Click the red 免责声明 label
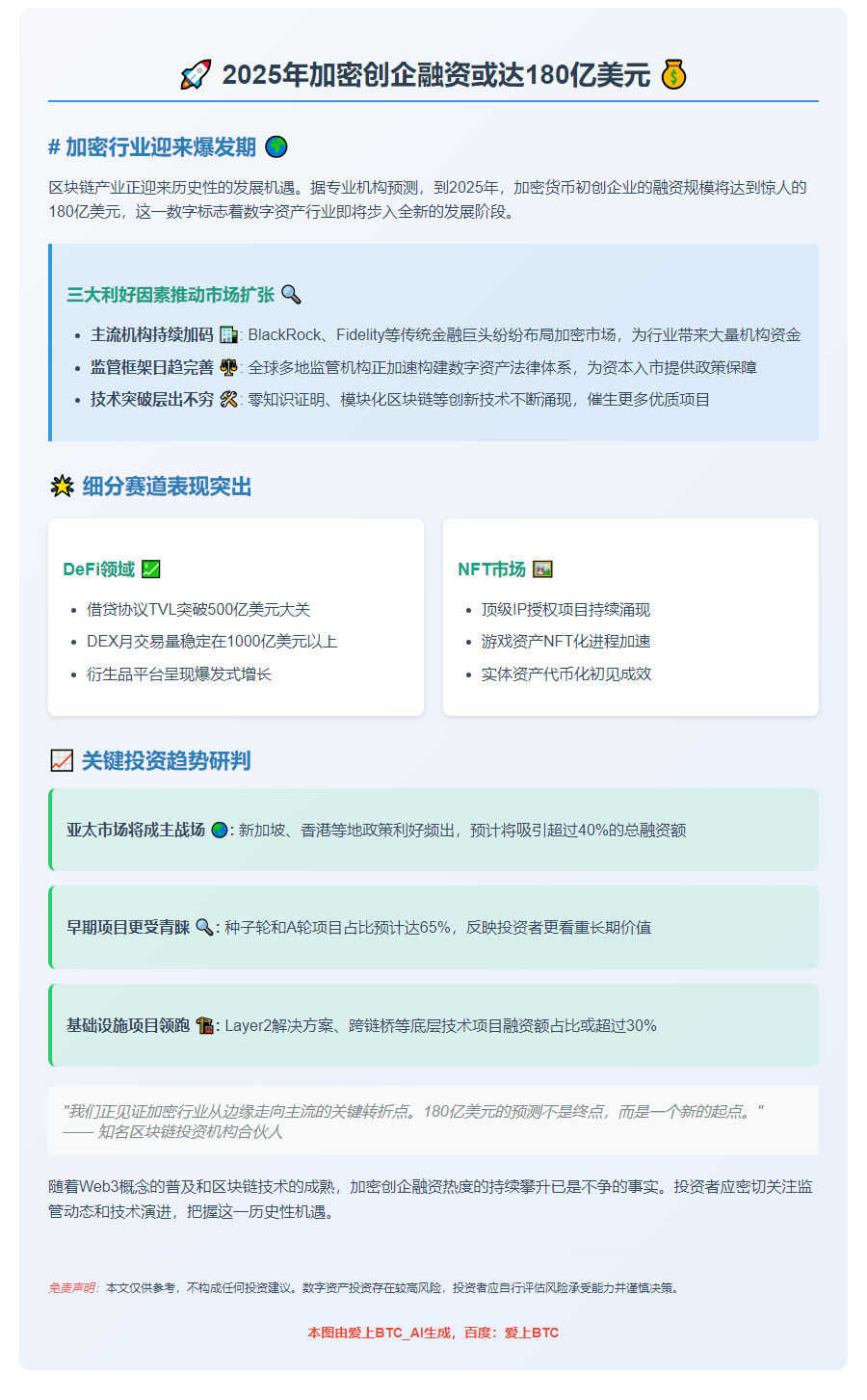Viewport: 867px width, 1400px height. [x=75, y=1287]
